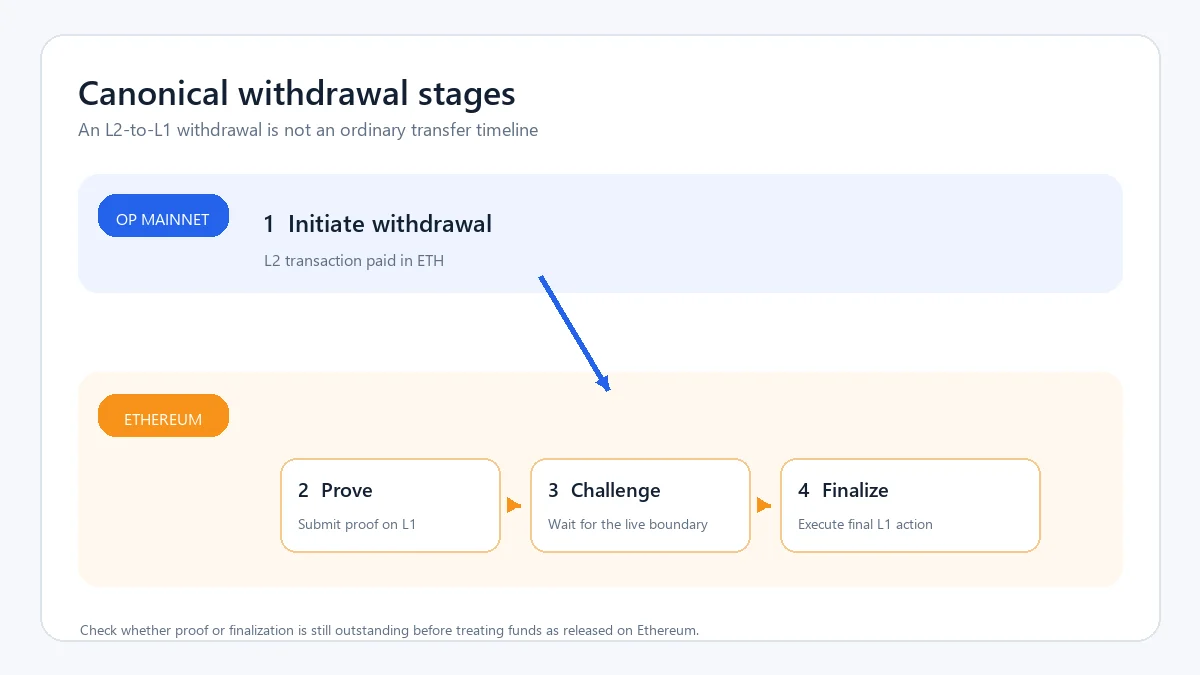The height and width of the screenshot is (675, 1200).
Task: Click the step number 3 in Challenge
Action: (553, 491)
